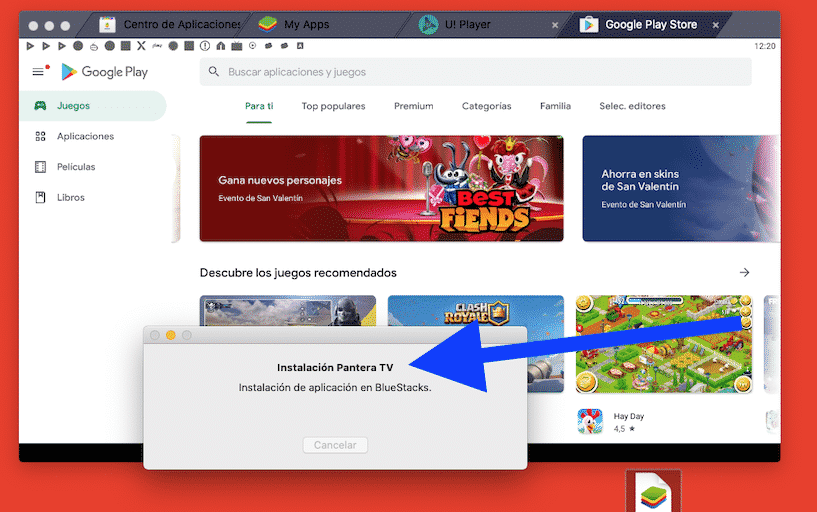Switch to the 'Para ti' tab
The width and height of the screenshot is (817, 512).
[x=259, y=106]
